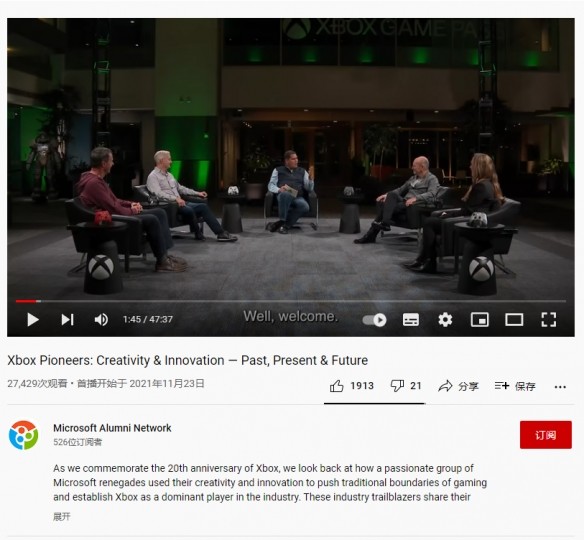
Task: Open the channel avatar icon
Action: [x=23, y=435]
